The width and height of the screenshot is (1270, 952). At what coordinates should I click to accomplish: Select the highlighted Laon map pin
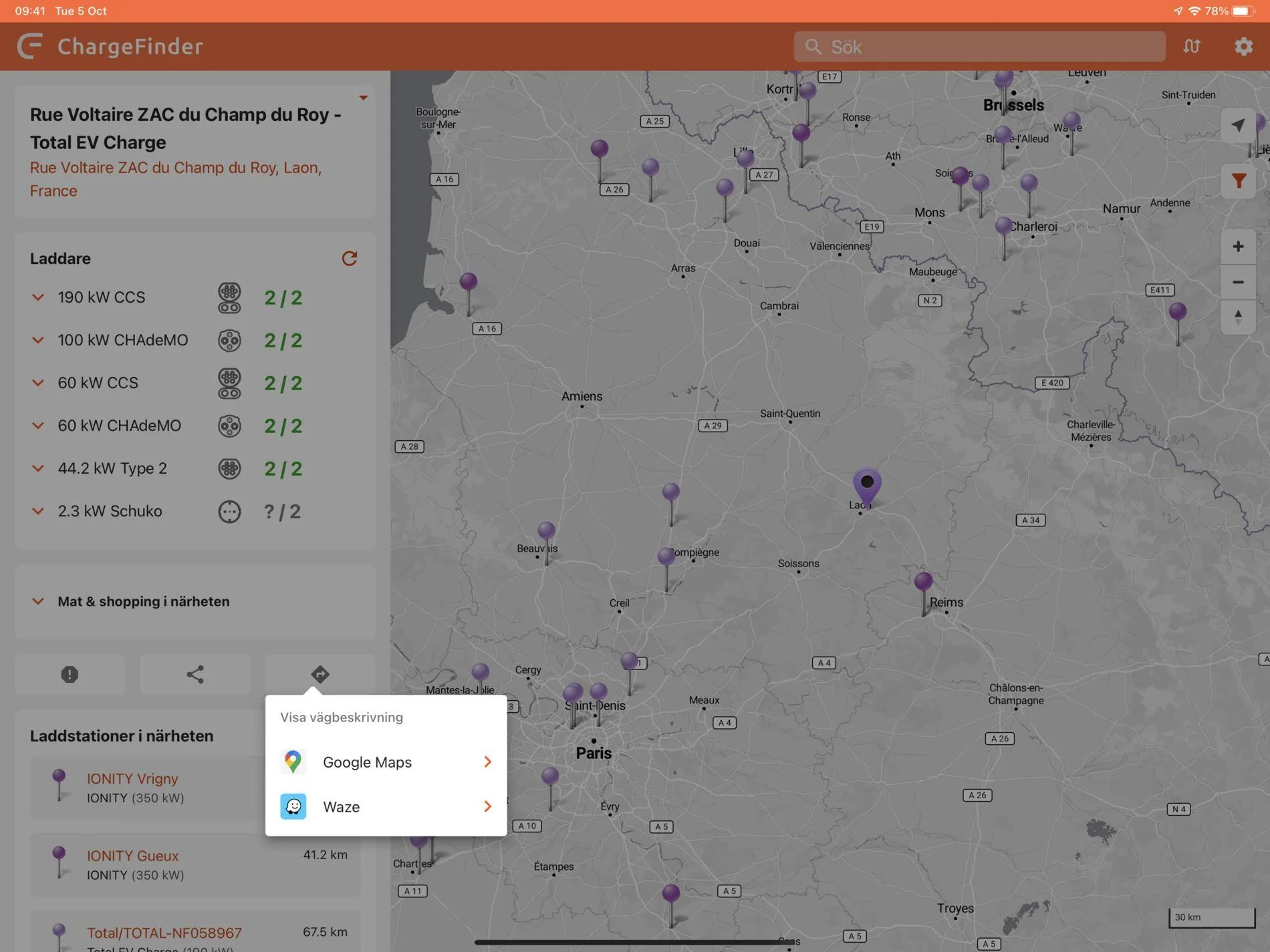[867, 487]
